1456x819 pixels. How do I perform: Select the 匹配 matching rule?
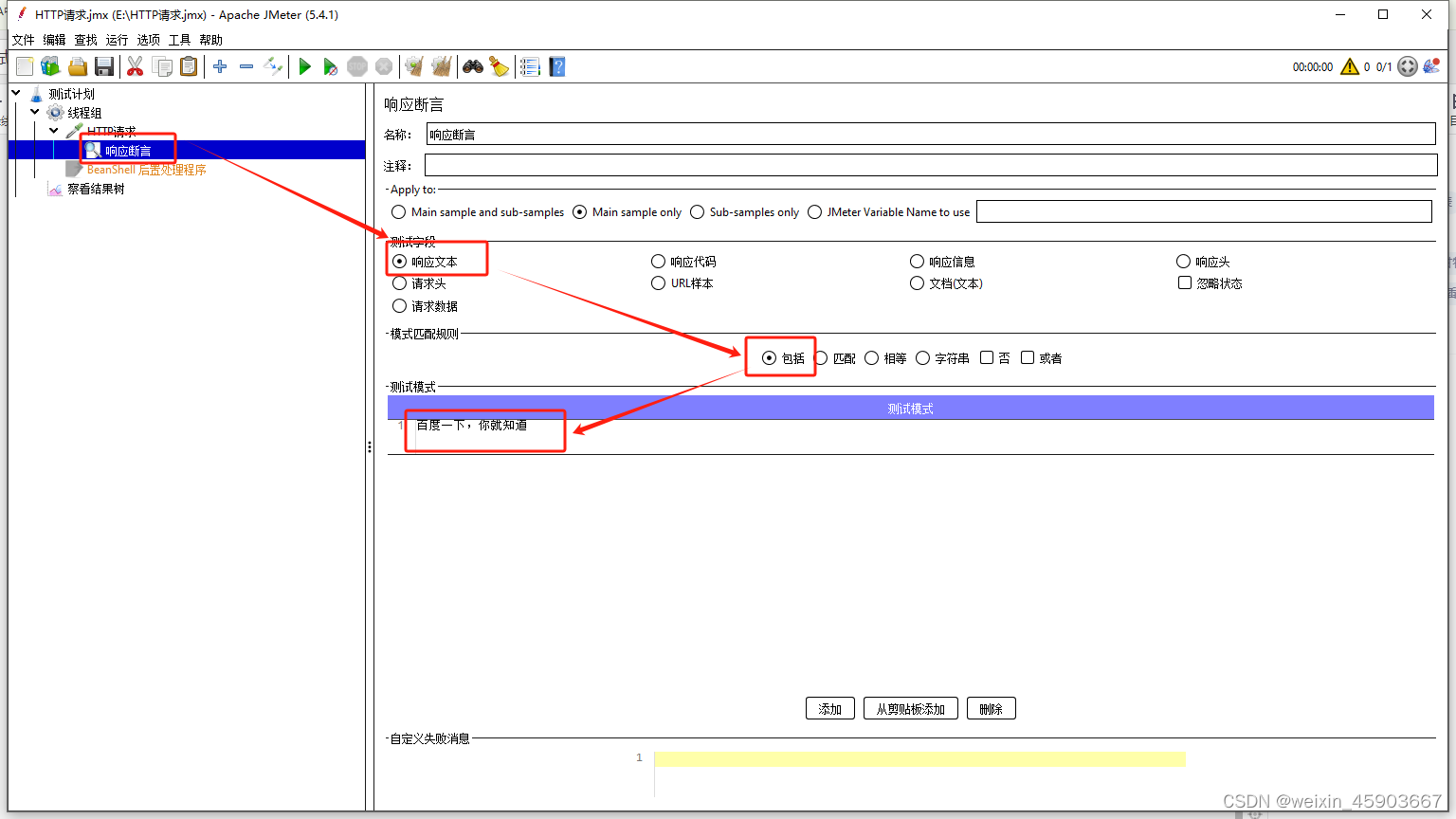[834, 358]
